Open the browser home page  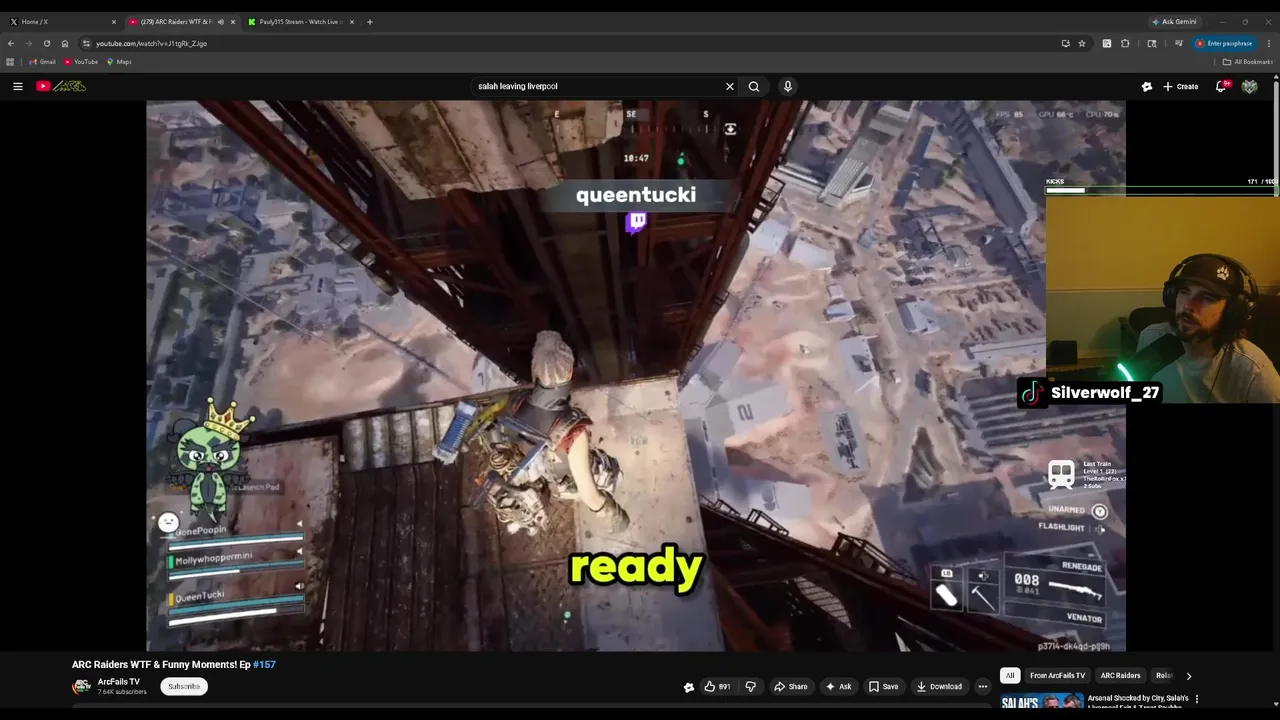click(65, 43)
